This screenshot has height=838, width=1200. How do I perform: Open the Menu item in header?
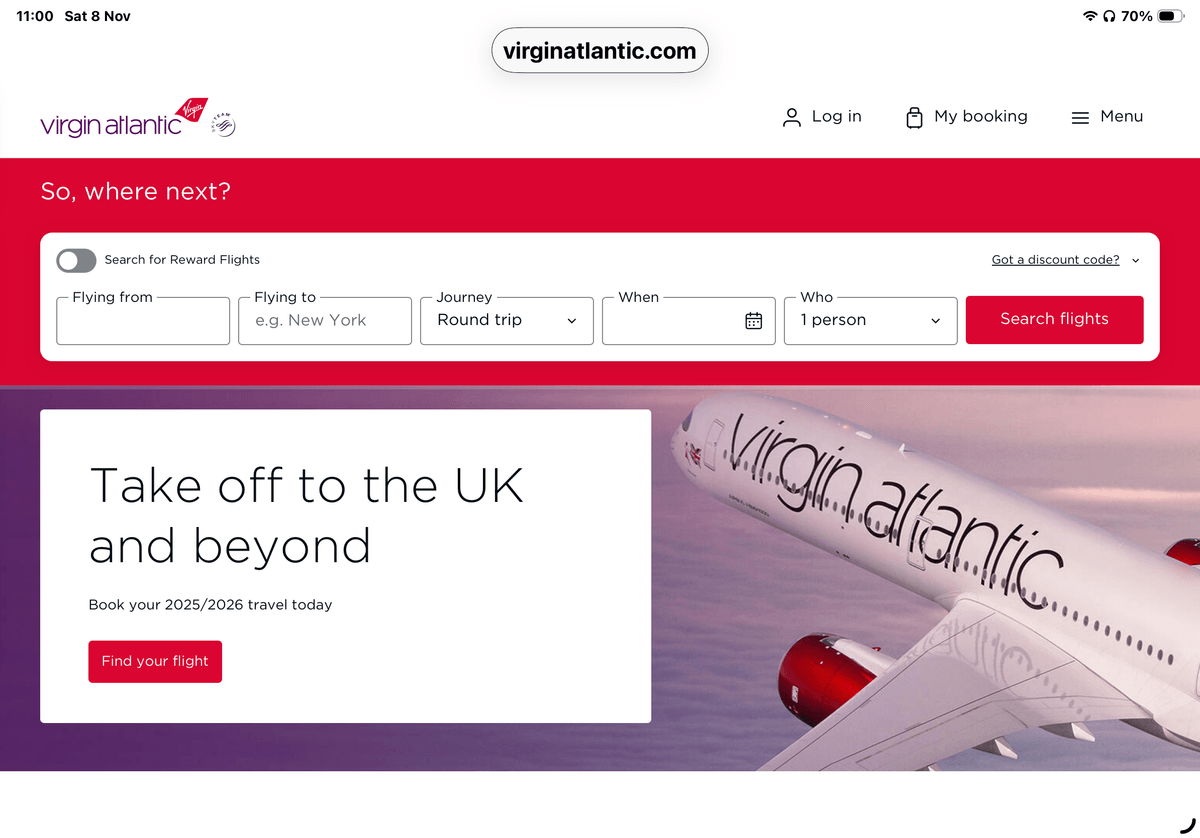(x=1107, y=117)
